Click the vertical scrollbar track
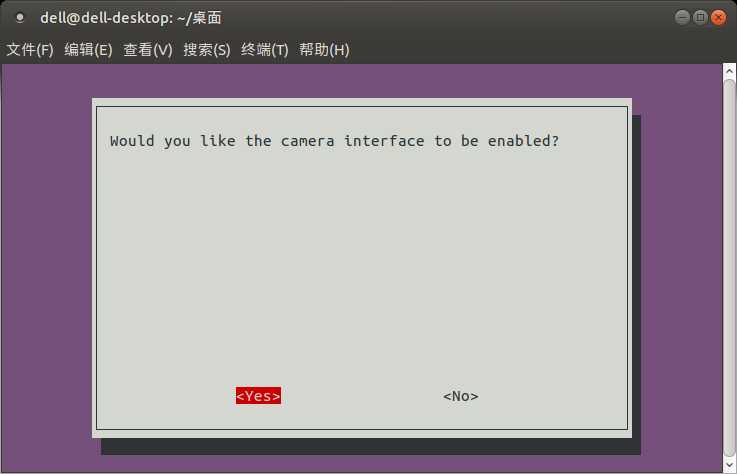 (x=729, y=268)
